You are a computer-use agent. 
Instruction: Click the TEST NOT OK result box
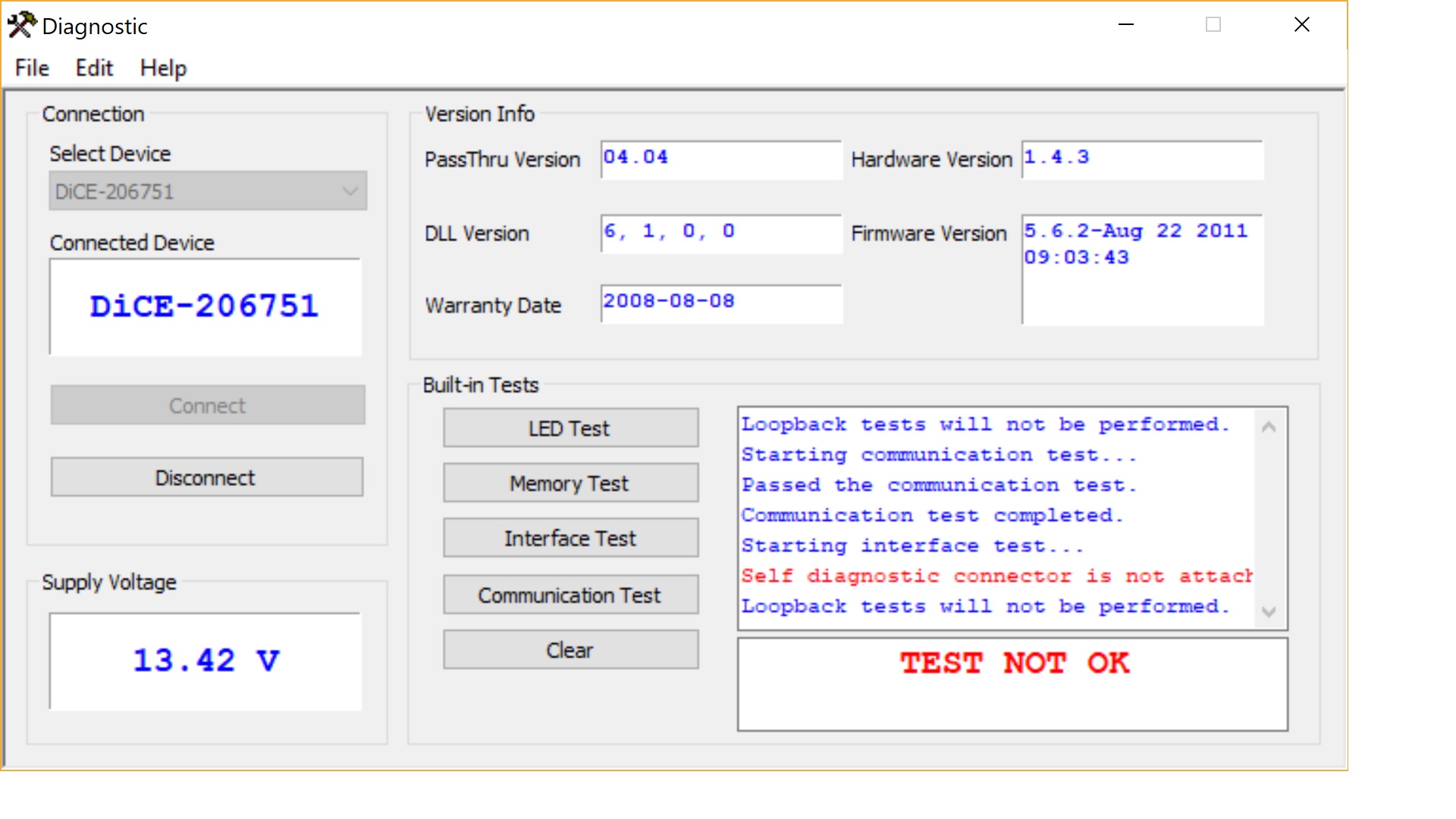1012,684
